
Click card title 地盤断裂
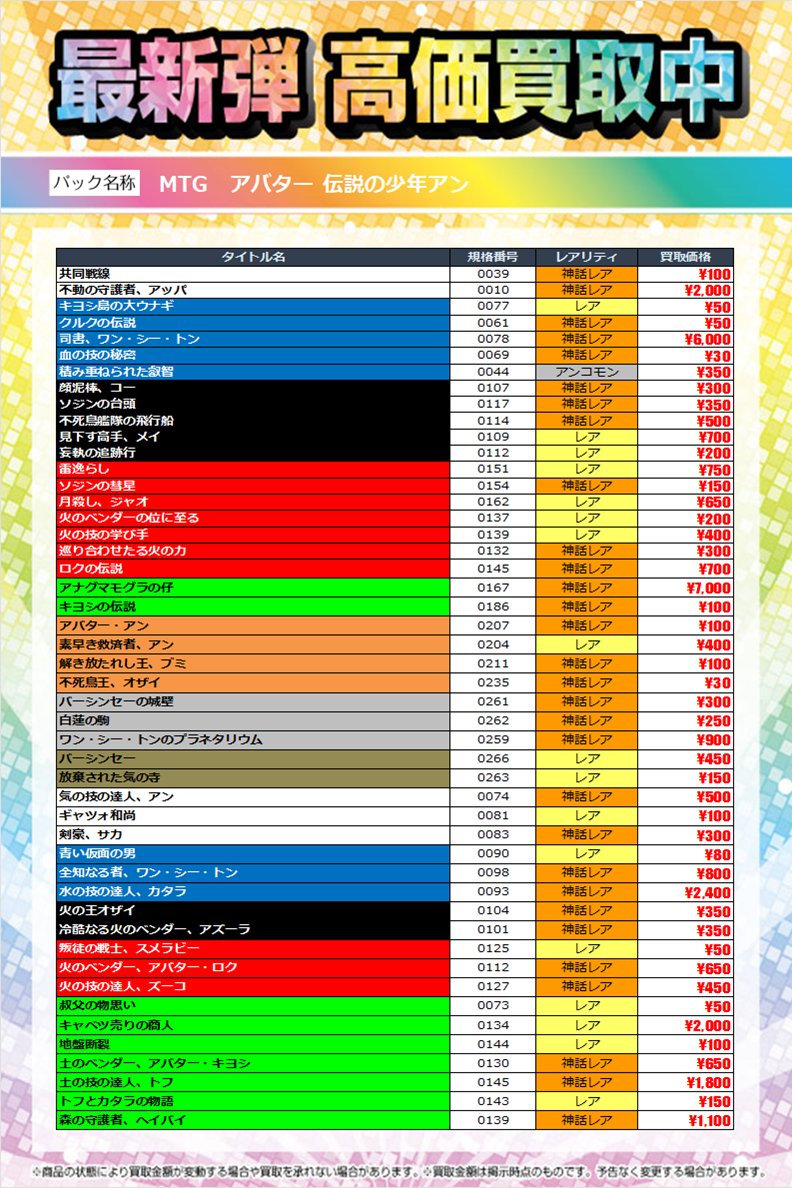(85, 1043)
